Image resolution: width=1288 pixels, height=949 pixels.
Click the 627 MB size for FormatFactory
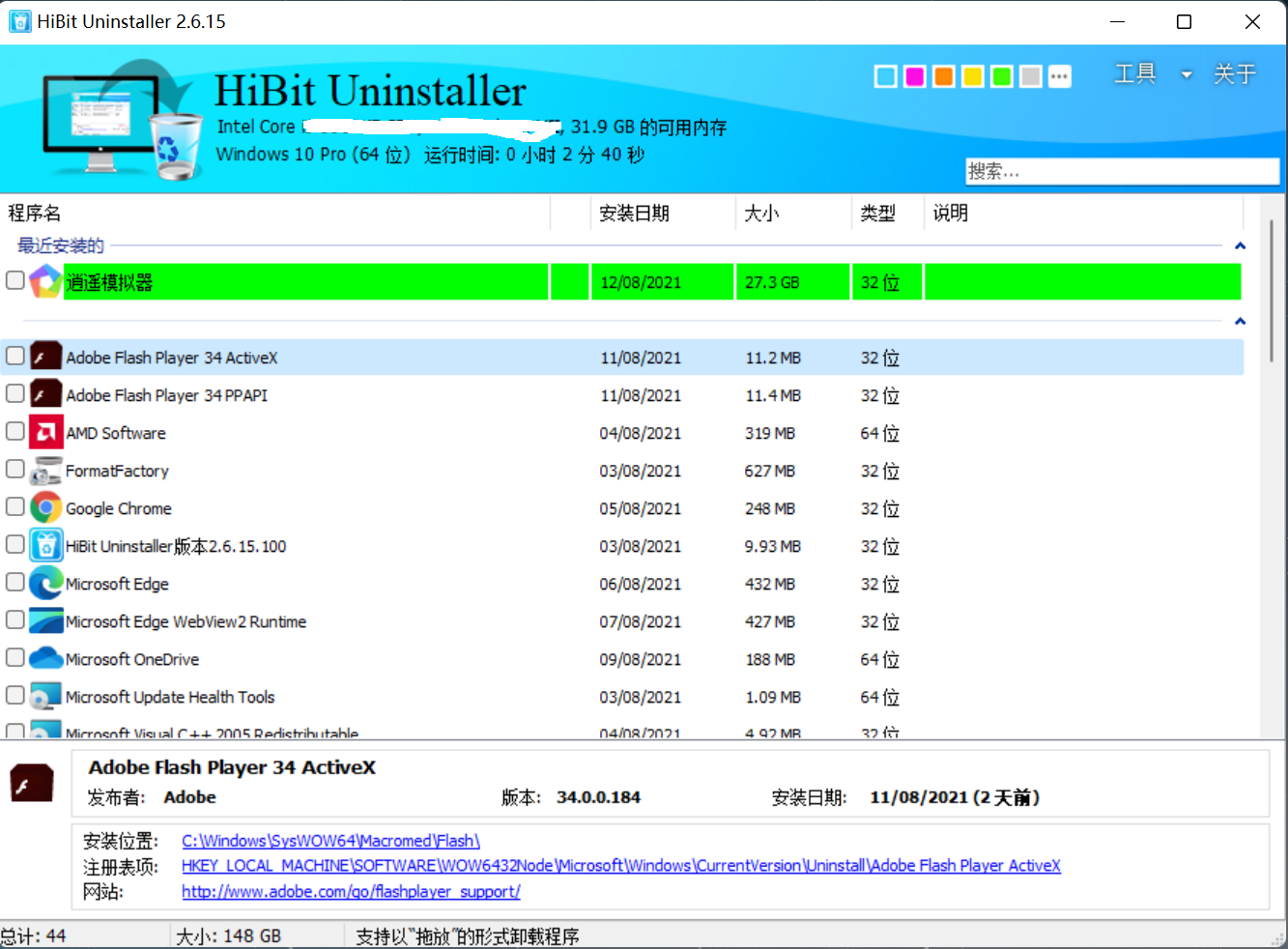pyautogui.click(x=770, y=471)
